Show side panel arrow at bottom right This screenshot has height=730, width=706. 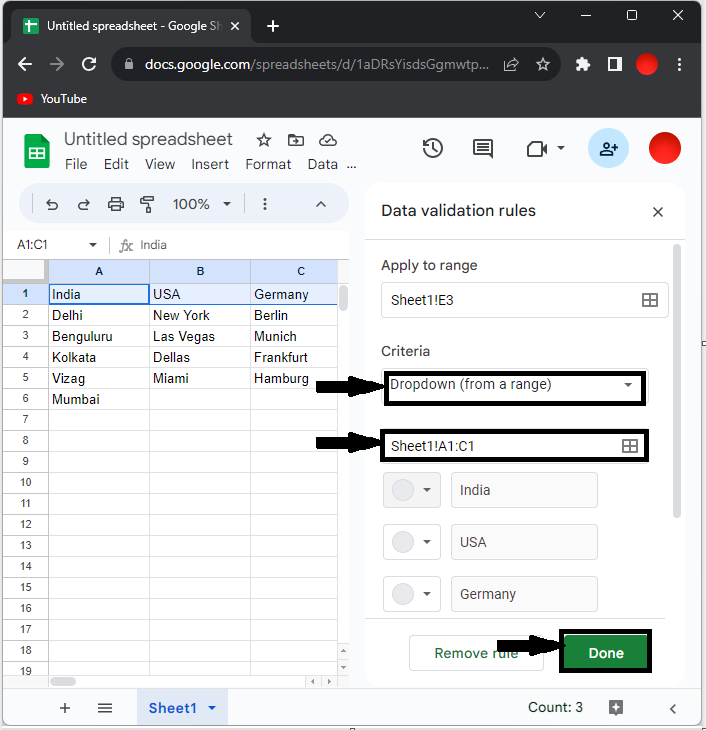pyautogui.click(x=673, y=709)
